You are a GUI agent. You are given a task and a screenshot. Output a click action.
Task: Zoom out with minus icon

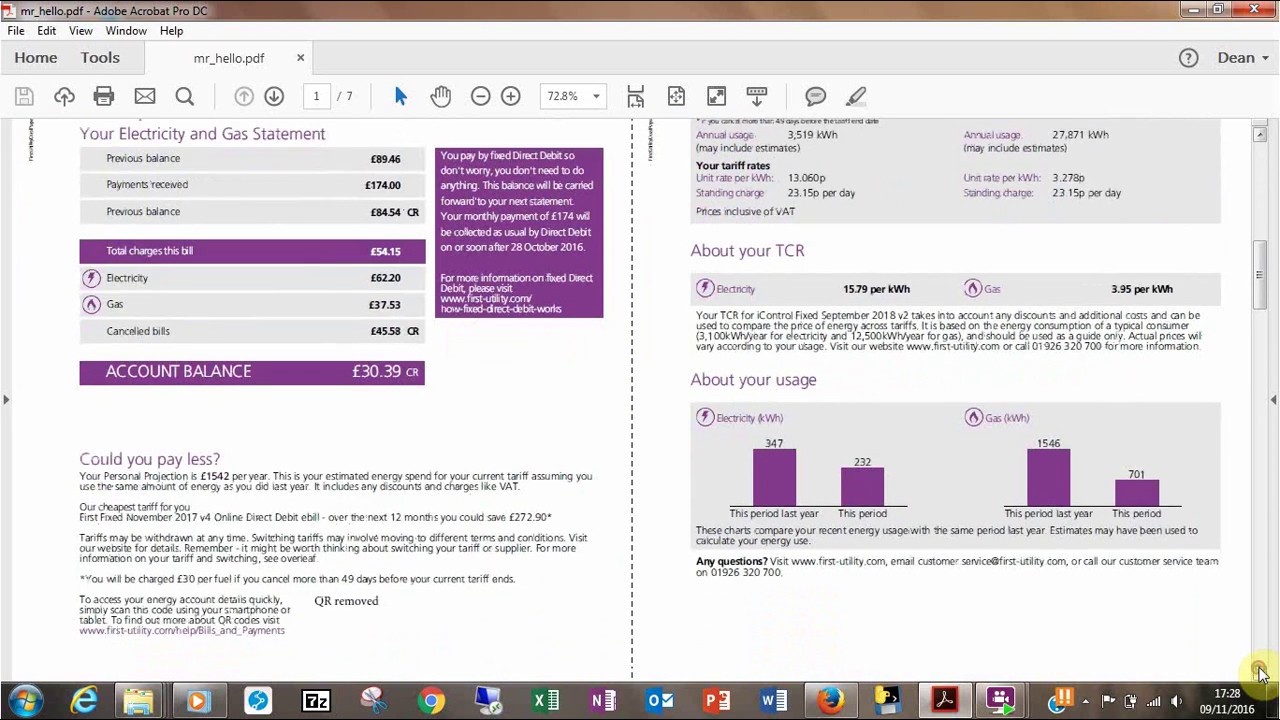[480, 96]
